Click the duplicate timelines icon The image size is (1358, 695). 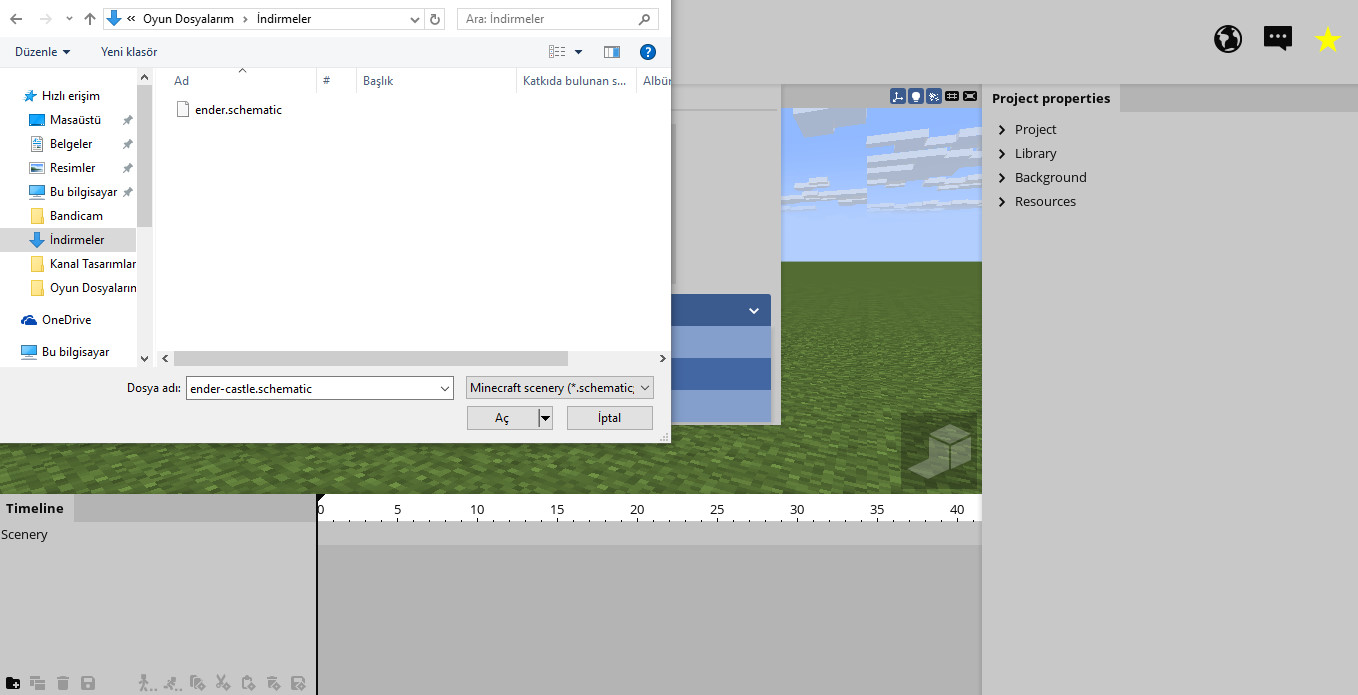click(38, 683)
